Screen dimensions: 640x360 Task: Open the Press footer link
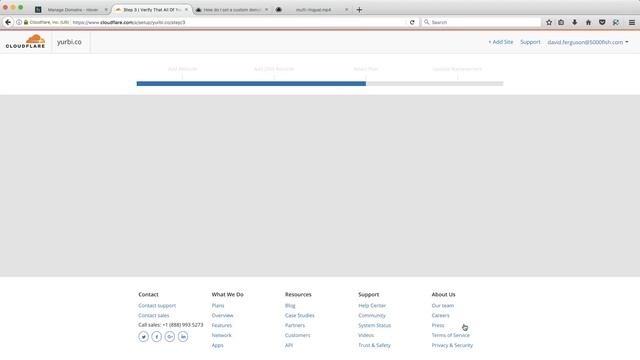(438, 325)
